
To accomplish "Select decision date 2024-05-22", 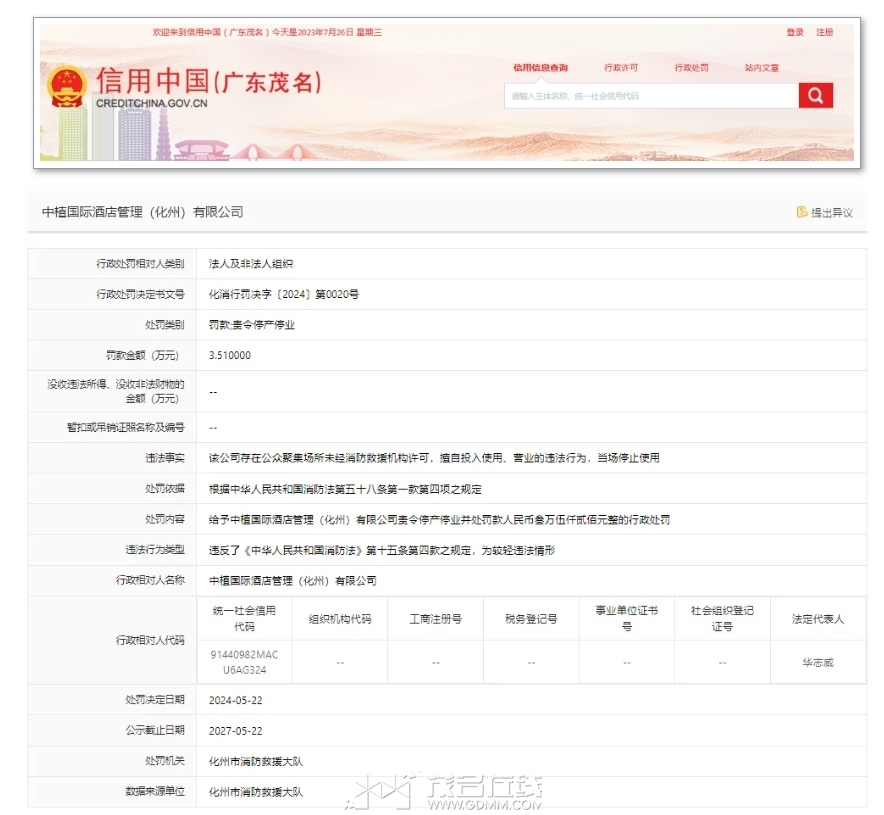I will (236, 700).
